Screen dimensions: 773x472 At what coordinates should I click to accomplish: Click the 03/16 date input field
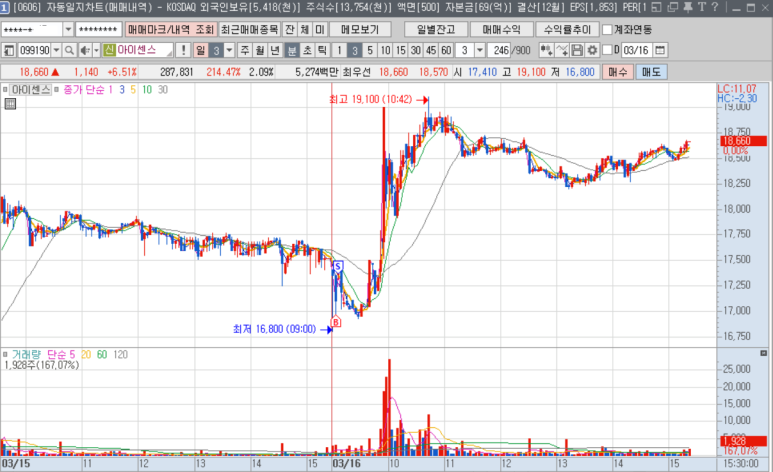point(636,50)
